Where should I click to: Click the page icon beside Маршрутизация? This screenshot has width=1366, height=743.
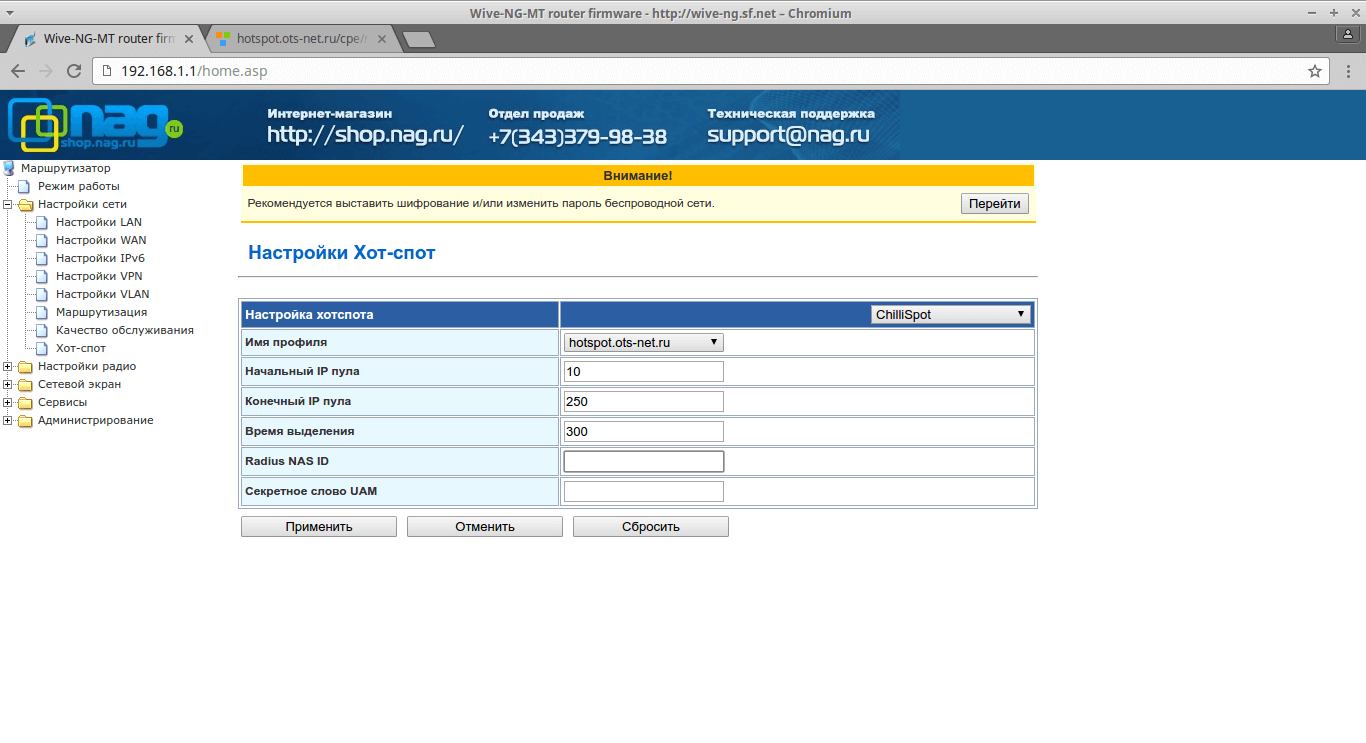(x=42, y=312)
